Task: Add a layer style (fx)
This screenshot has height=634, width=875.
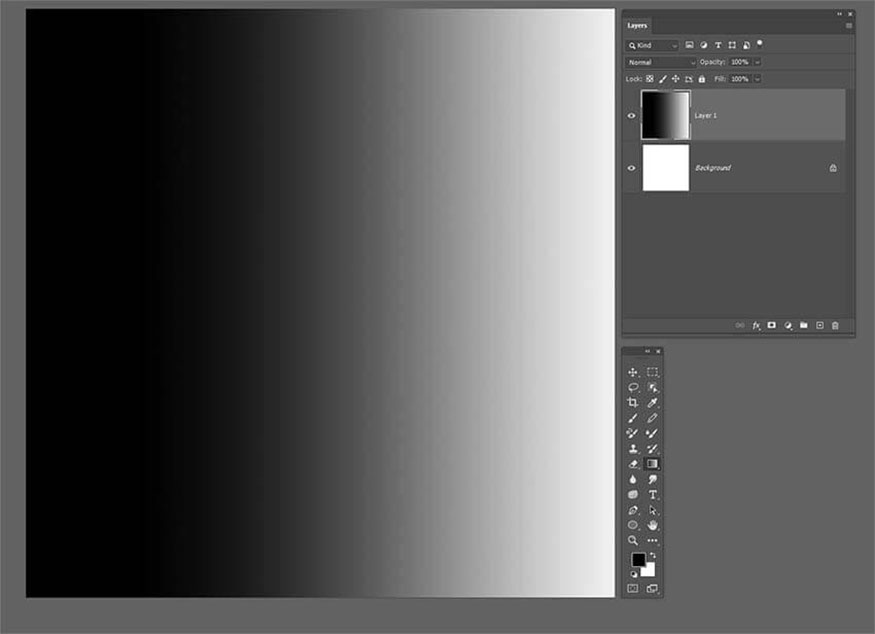Action: (756, 325)
